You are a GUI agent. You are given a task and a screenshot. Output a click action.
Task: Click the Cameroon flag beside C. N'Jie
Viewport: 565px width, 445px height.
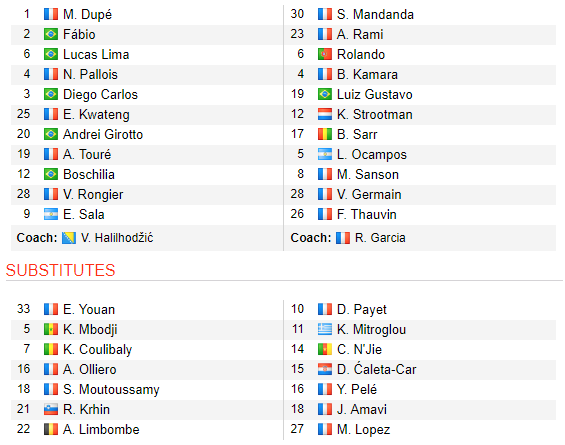coord(325,349)
